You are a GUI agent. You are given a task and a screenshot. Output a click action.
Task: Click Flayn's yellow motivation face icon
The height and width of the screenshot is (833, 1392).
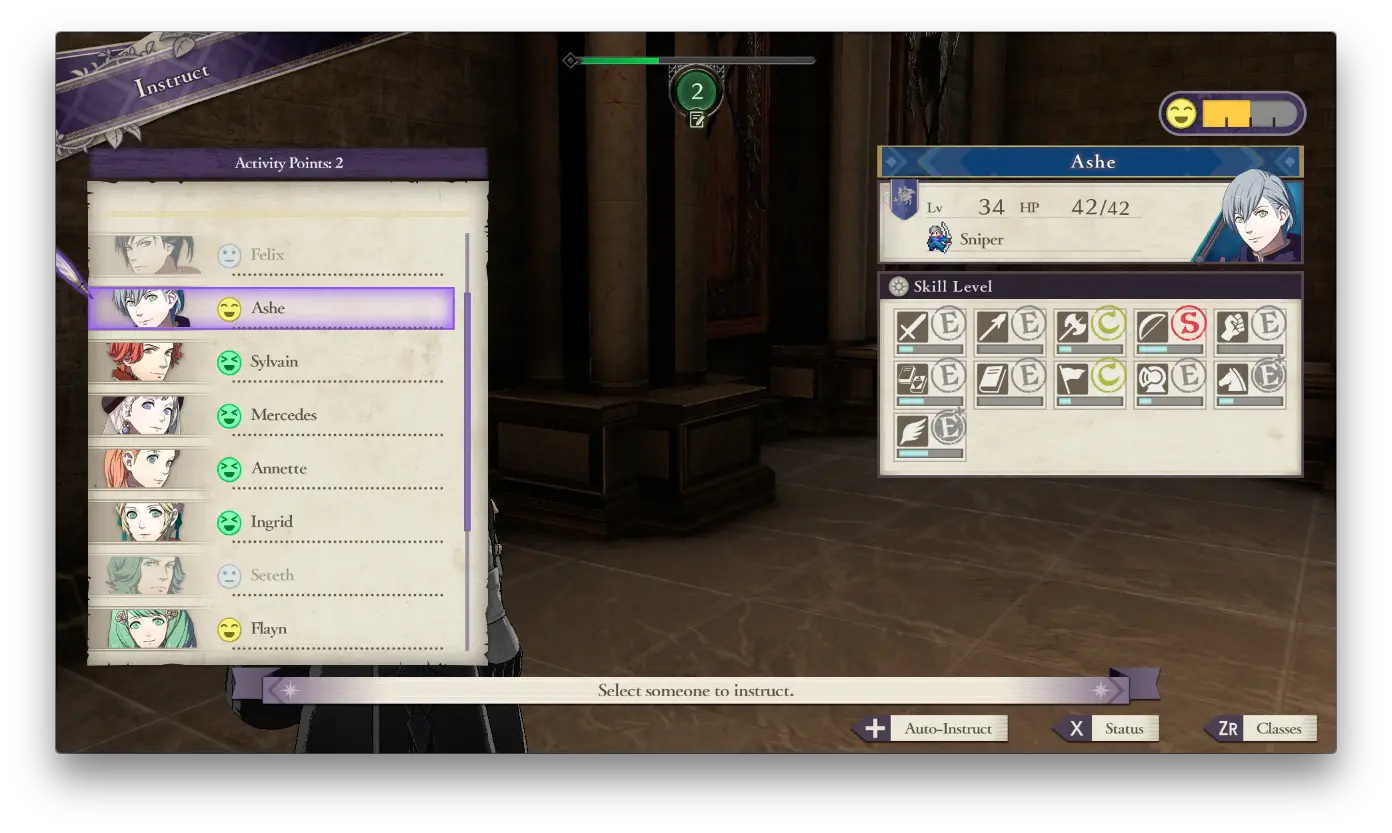pyautogui.click(x=230, y=629)
